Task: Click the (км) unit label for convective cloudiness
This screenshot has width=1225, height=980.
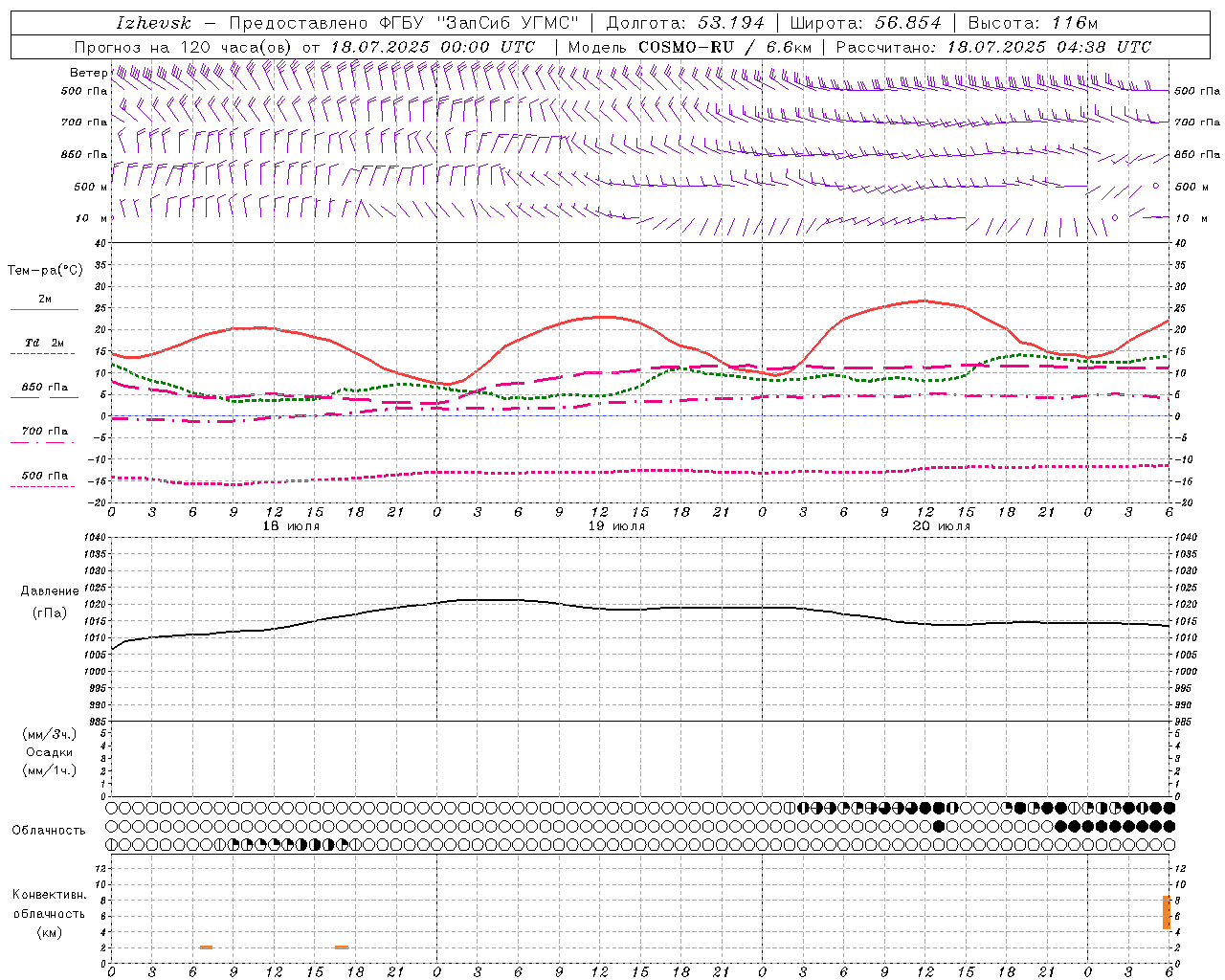Action: point(49,932)
